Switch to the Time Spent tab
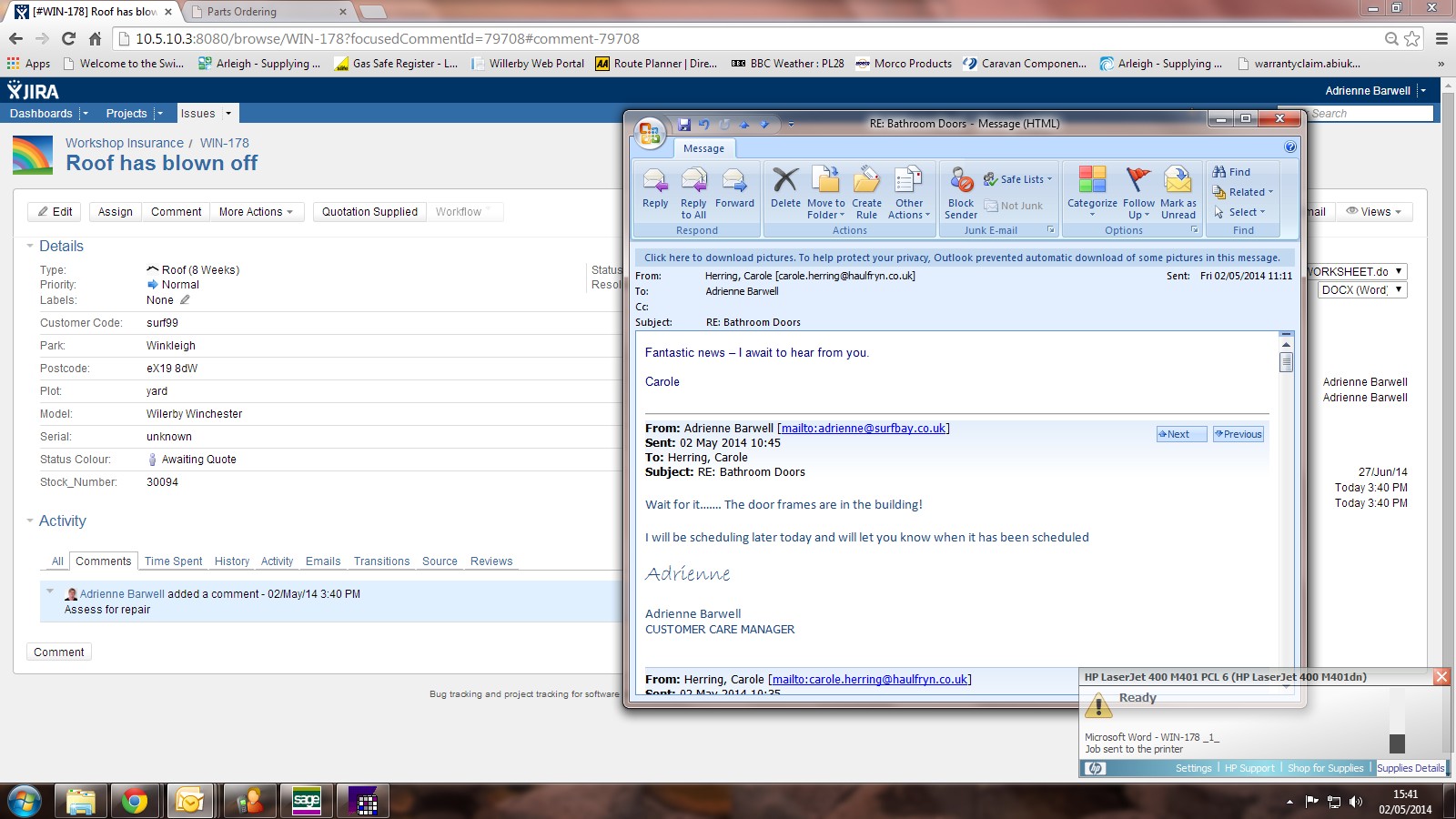 [174, 561]
